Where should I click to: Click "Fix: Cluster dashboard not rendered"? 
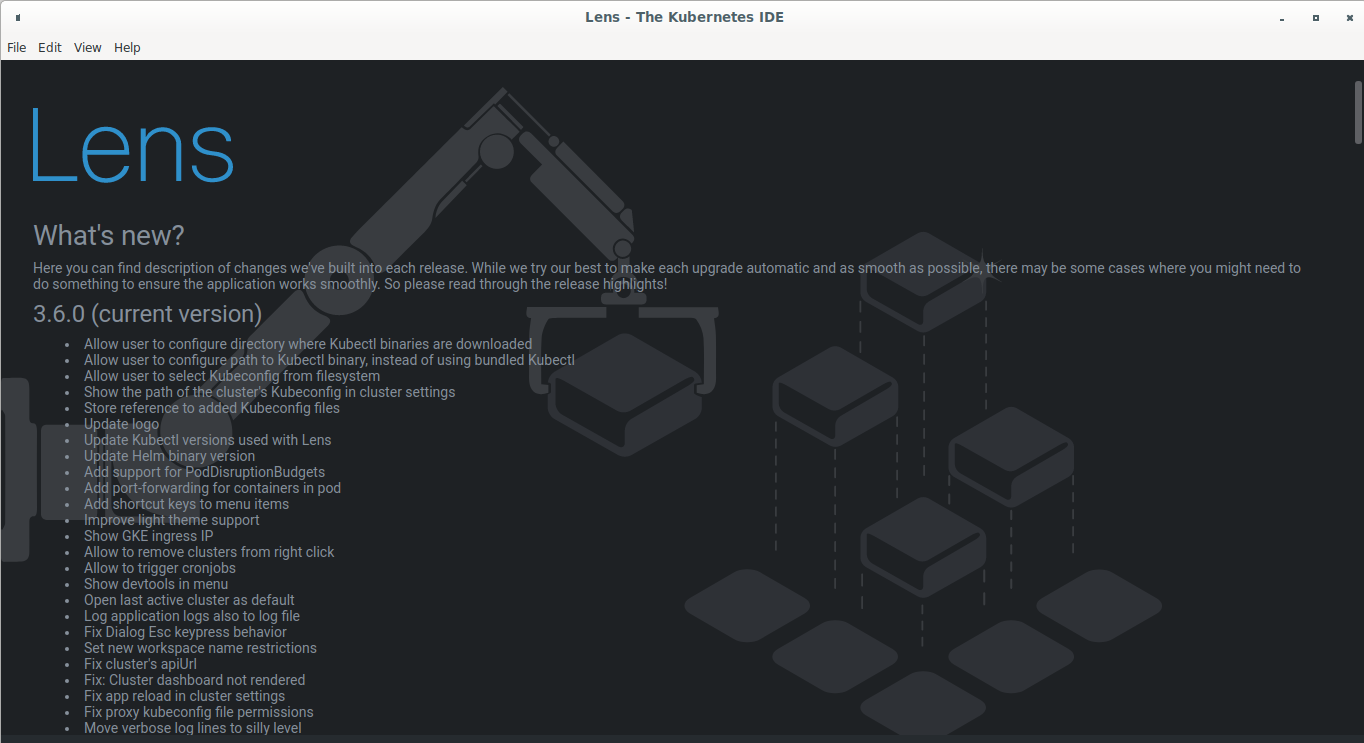[x=194, y=680]
